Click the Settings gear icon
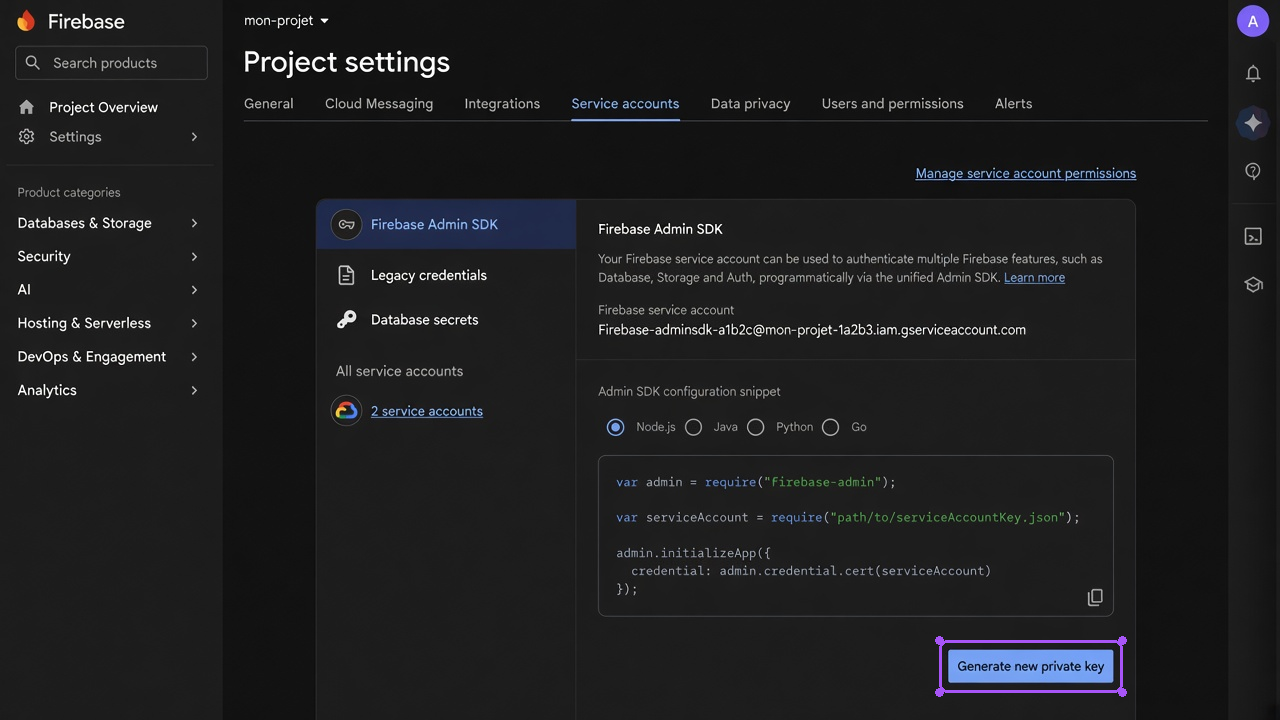The height and width of the screenshot is (720, 1280). (27, 137)
